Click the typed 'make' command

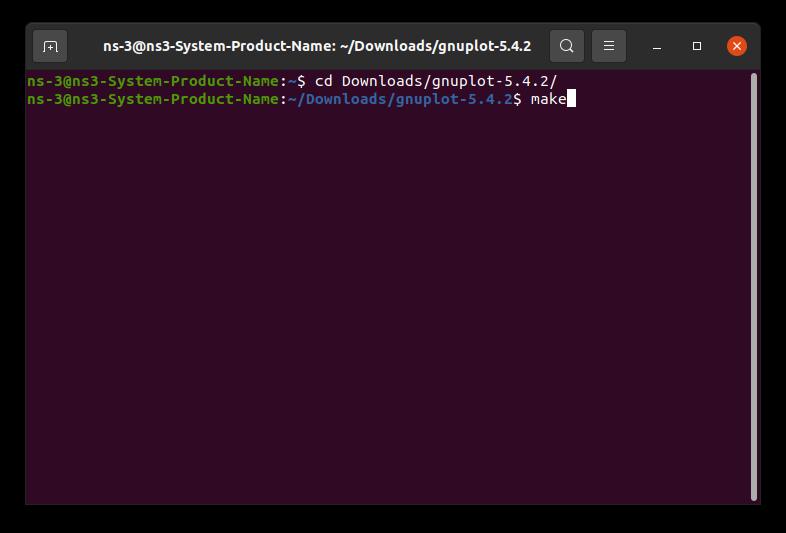coord(548,99)
